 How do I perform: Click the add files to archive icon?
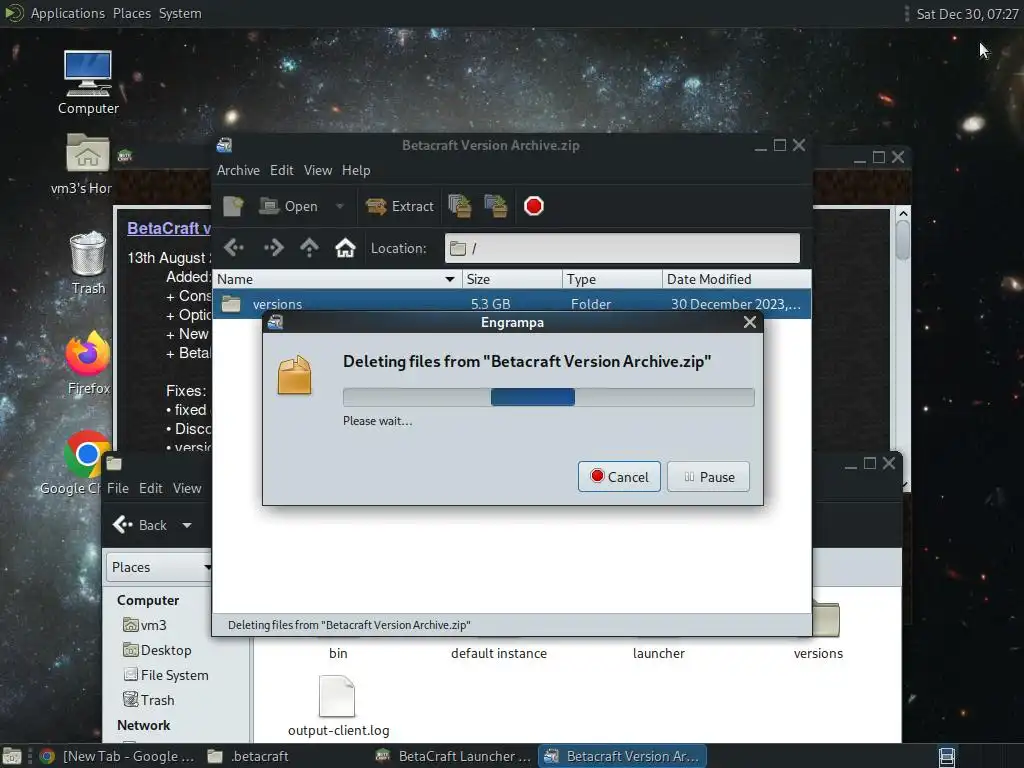pos(460,206)
